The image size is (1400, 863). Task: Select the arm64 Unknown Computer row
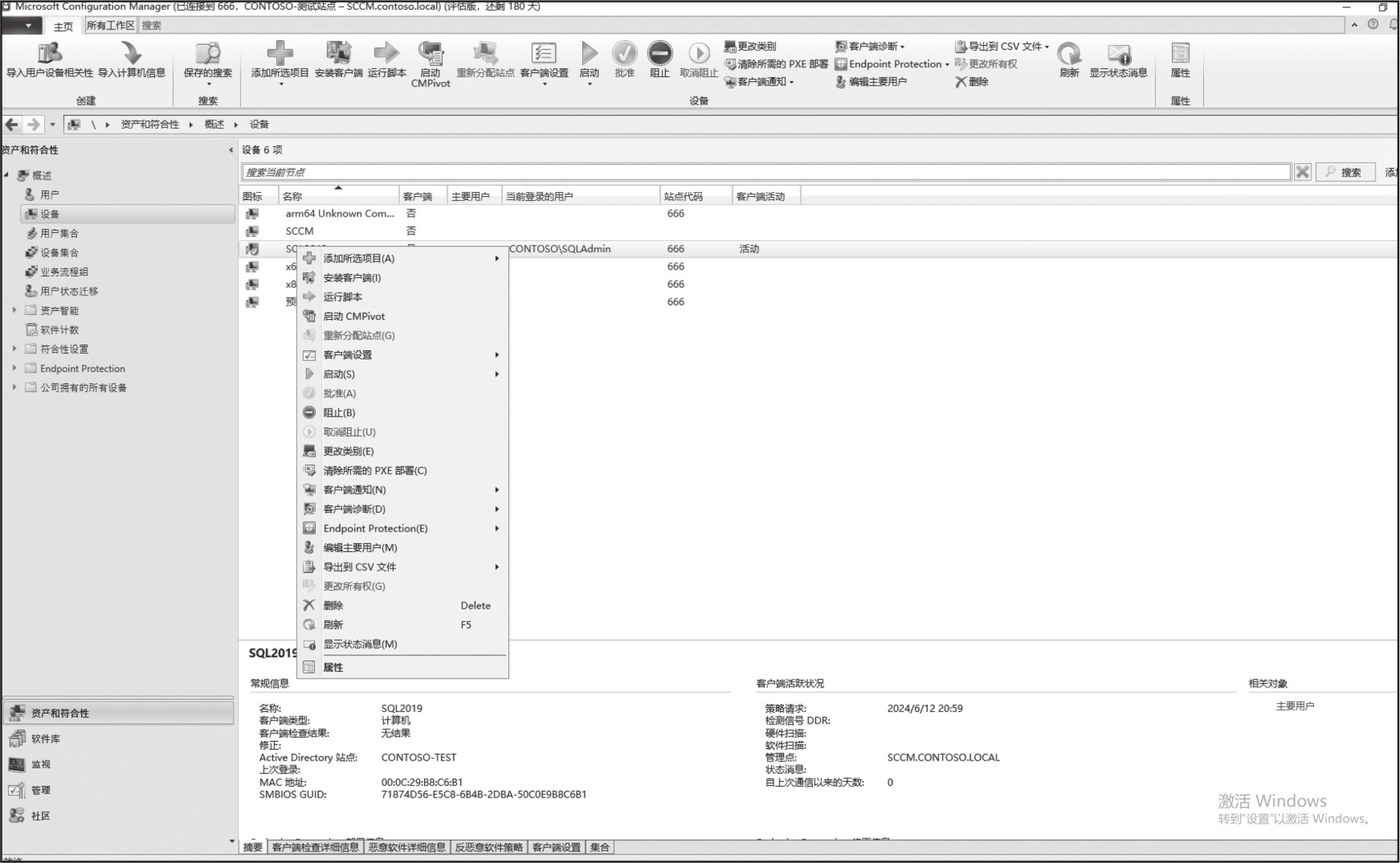(819, 213)
